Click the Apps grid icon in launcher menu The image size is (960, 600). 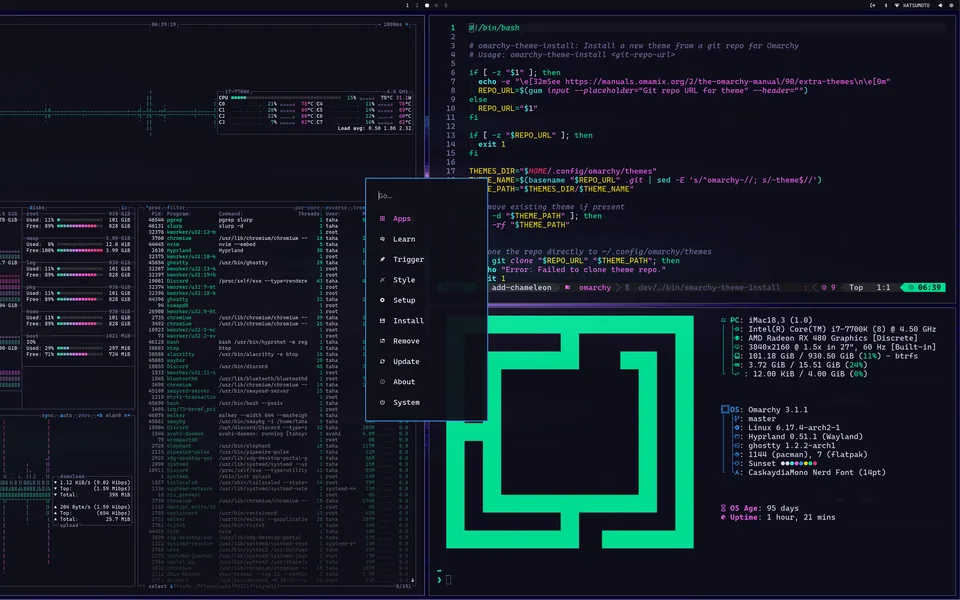(x=383, y=219)
